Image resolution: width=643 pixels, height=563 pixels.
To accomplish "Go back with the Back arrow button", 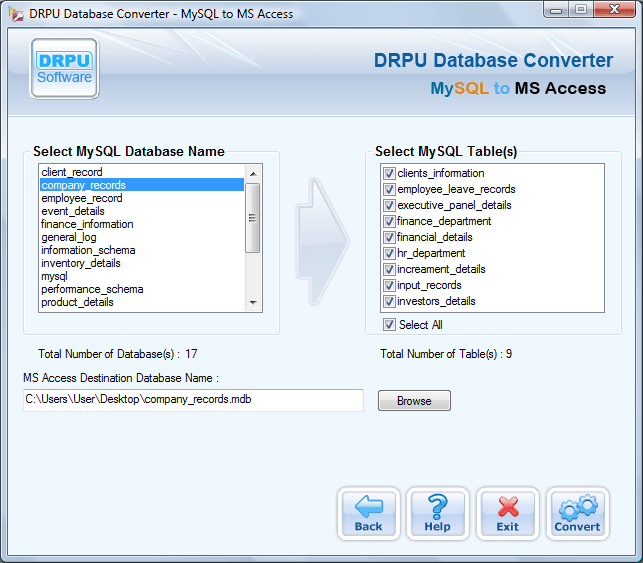I will click(368, 513).
